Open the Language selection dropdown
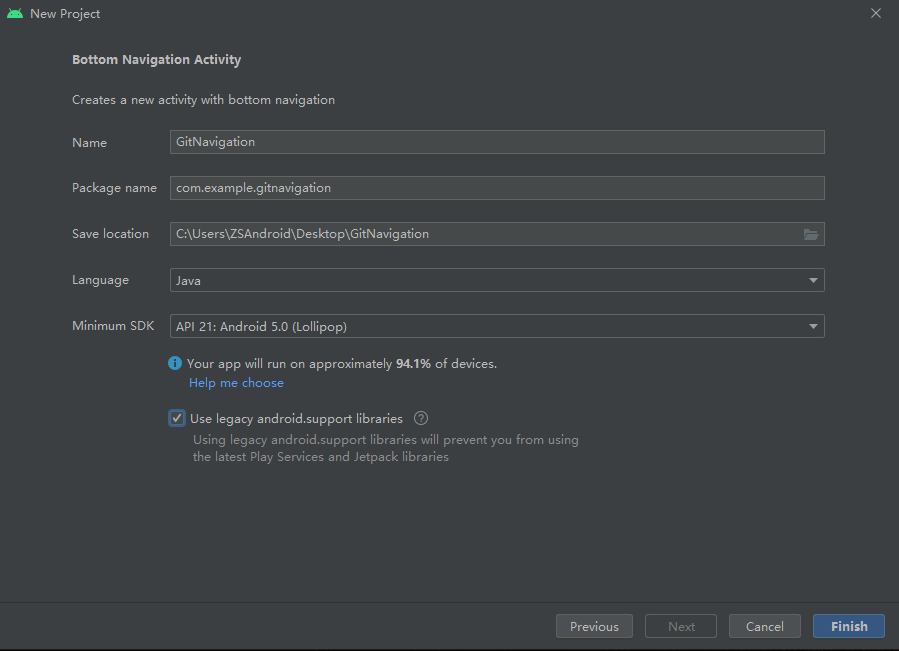The height and width of the screenshot is (651, 899). [497, 280]
